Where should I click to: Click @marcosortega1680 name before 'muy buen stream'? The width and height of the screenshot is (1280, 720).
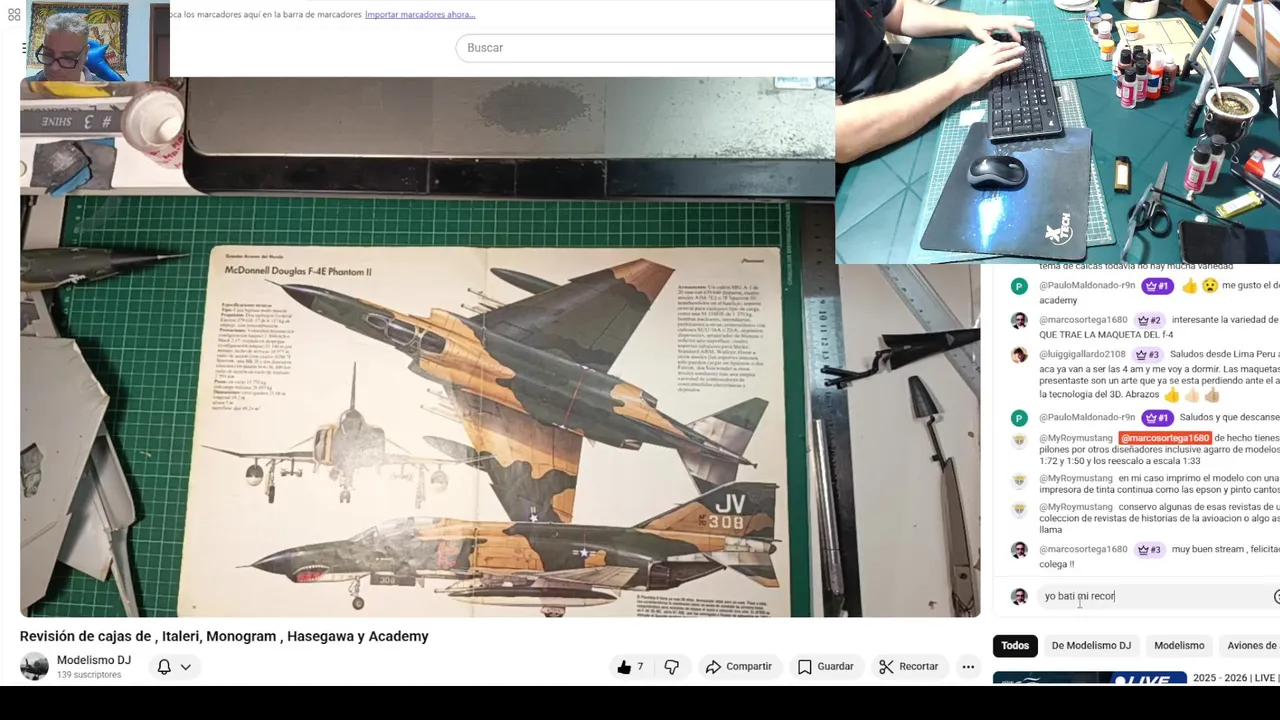click(x=1083, y=549)
